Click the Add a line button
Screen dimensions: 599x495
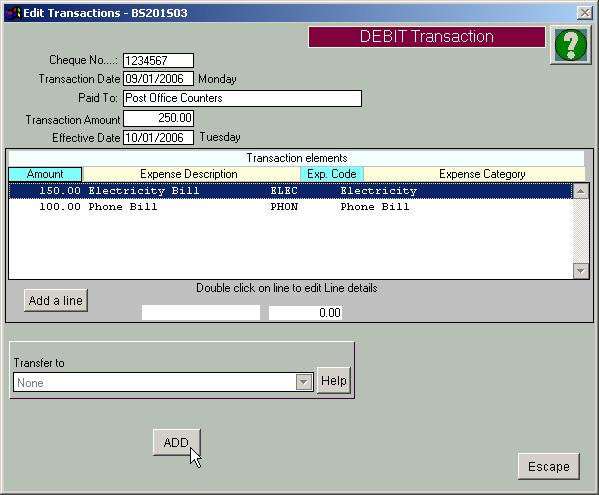[56, 301]
